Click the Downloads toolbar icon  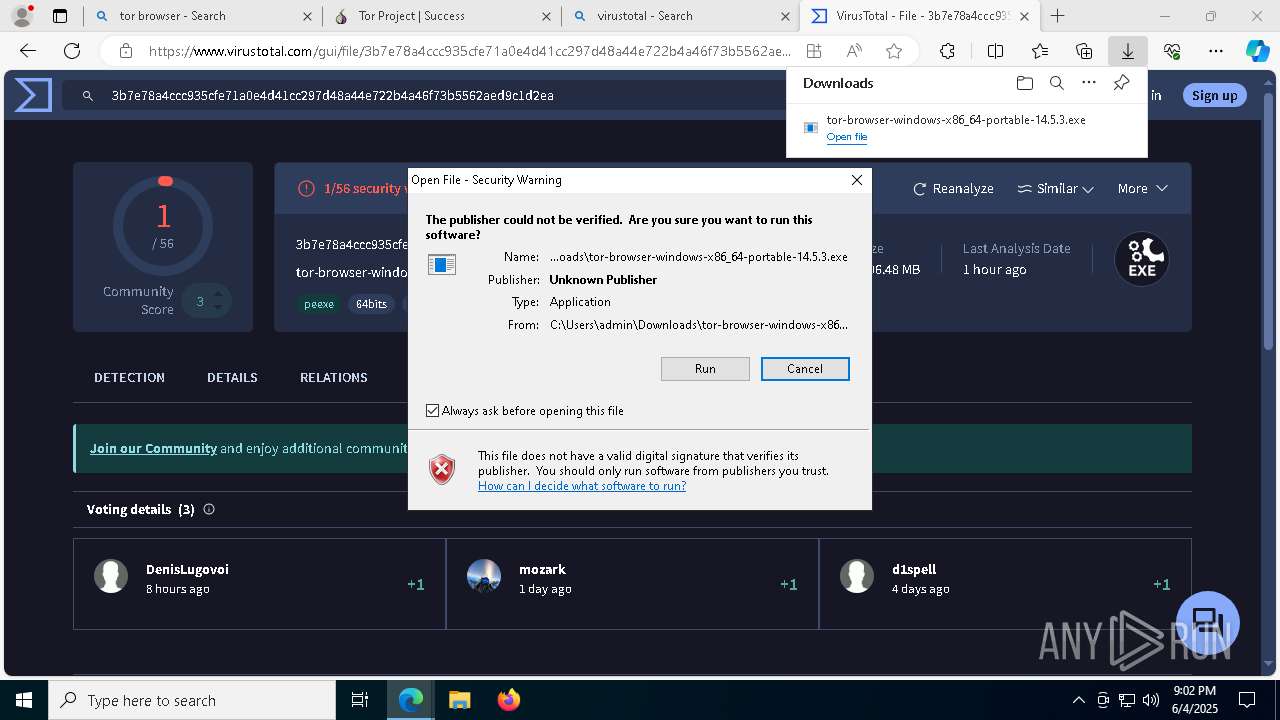coord(1127,51)
